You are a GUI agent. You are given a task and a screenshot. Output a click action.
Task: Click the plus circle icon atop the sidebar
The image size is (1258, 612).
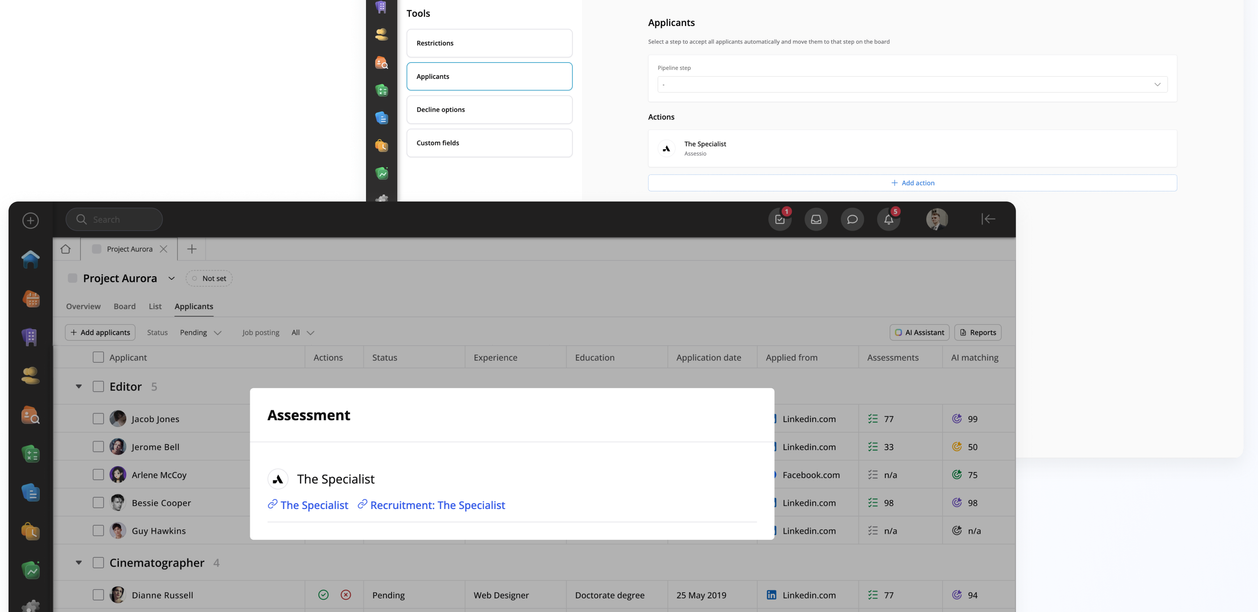[x=30, y=220]
